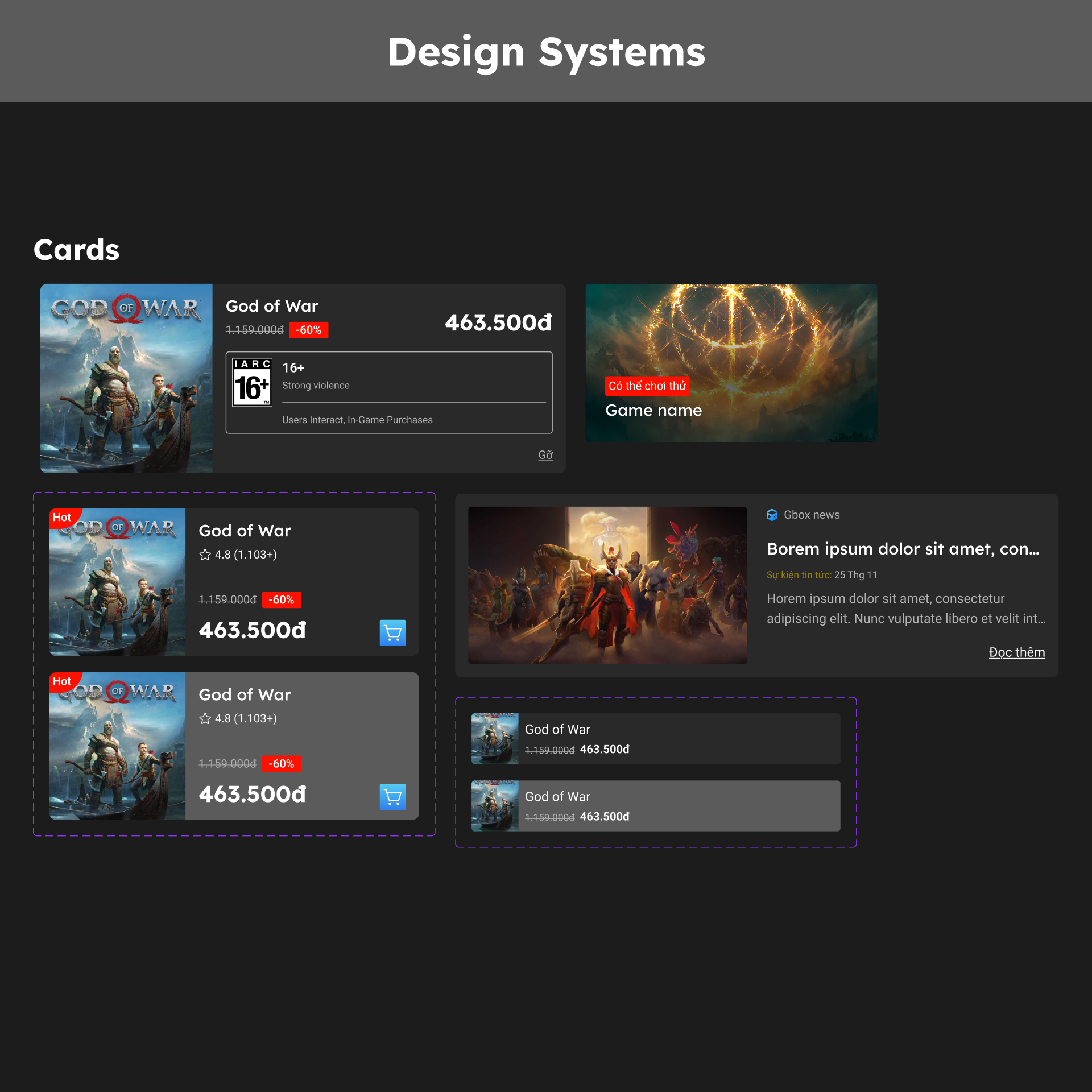The width and height of the screenshot is (1092, 1092).
Task: Click the struck-through "1.159.000đ" above the IARC rating box
Action: click(254, 330)
